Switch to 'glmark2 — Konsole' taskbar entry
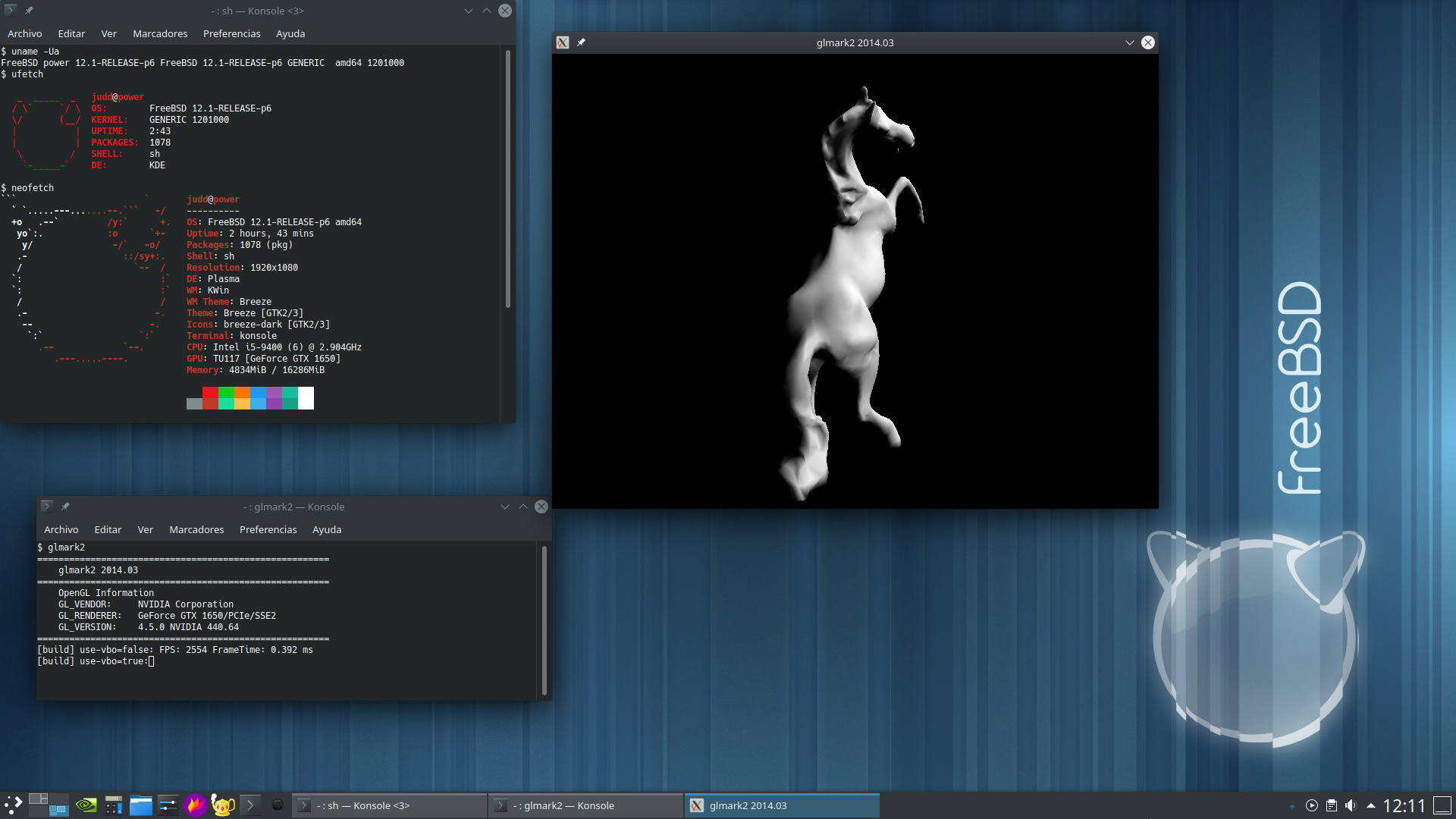Viewport: 1456px width, 819px height. click(586, 805)
